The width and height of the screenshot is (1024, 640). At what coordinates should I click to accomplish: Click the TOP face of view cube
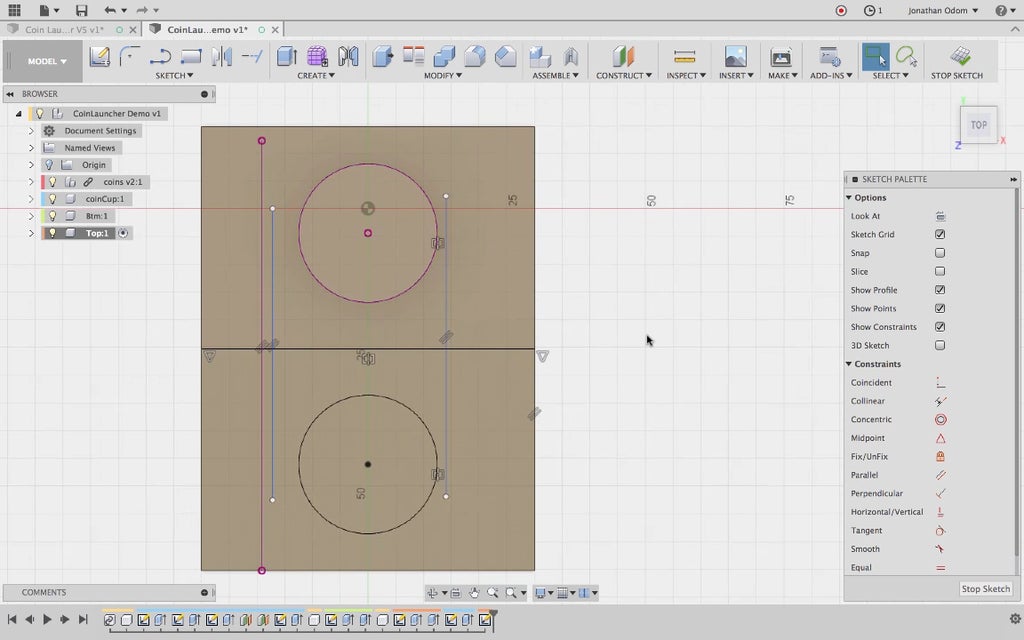click(x=979, y=125)
